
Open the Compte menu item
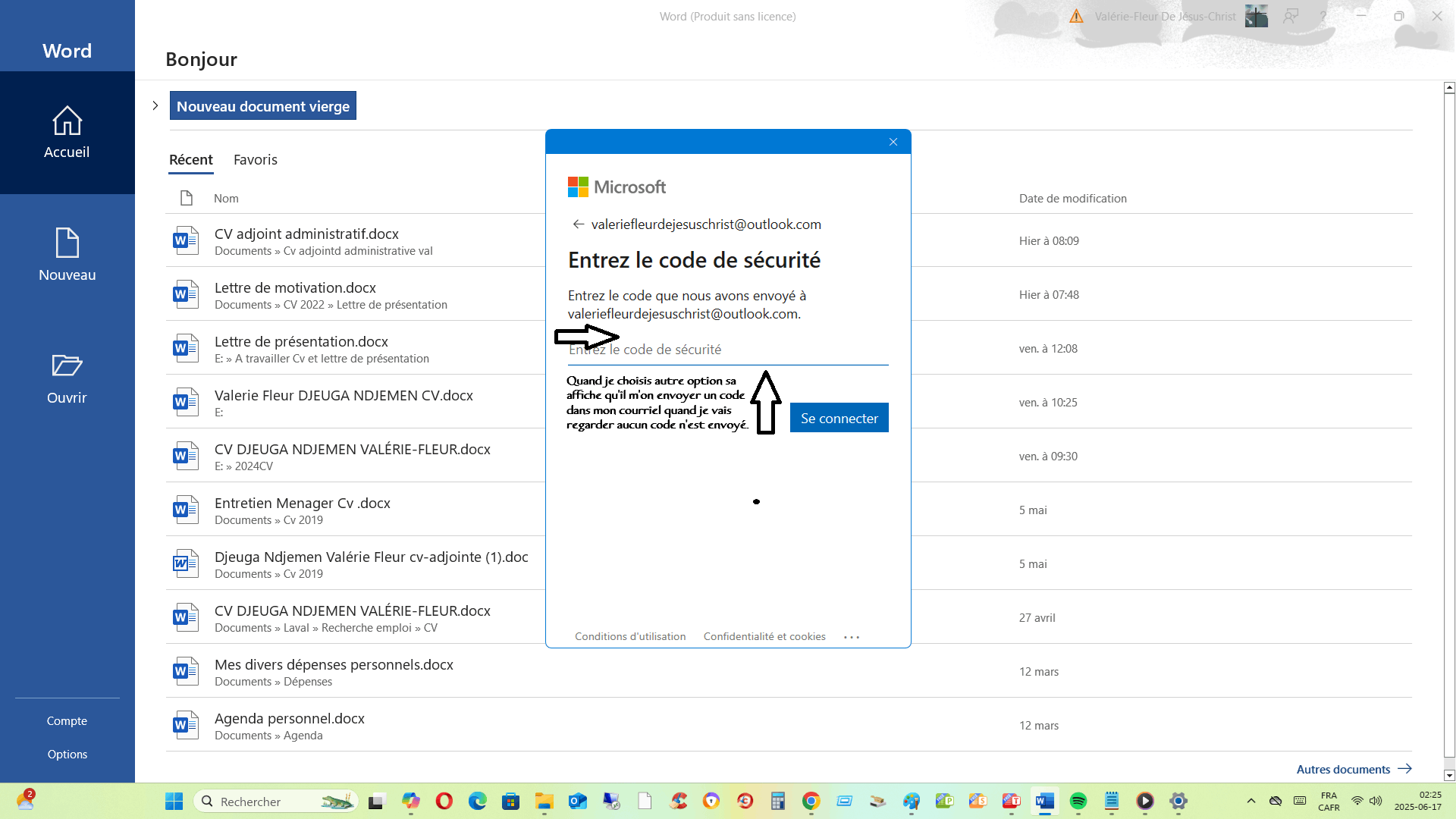click(67, 721)
